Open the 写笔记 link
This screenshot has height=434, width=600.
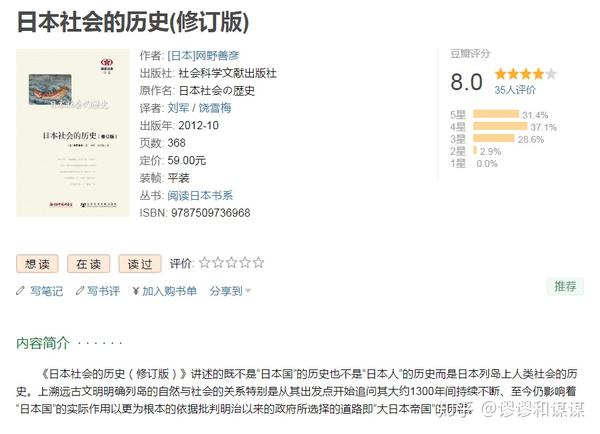pyautogui.click(x=47, y=291)
